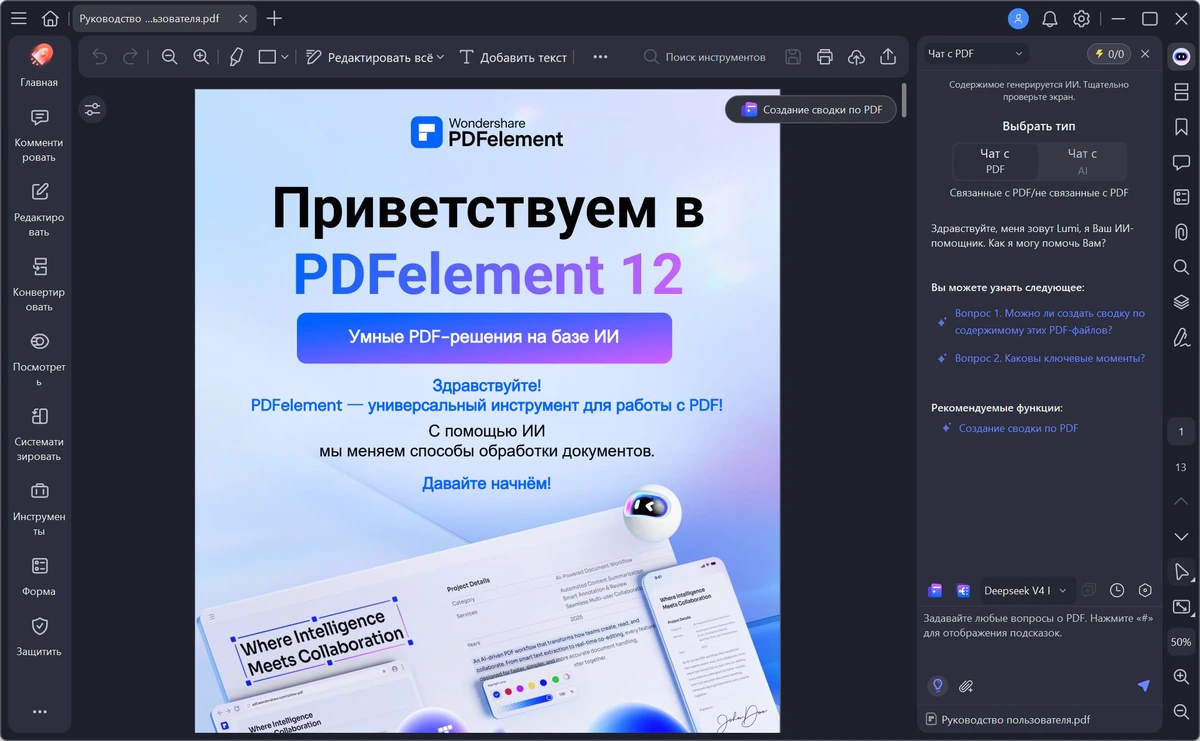
Task: Open the bookmarks panel
Action: point(1181,127)
